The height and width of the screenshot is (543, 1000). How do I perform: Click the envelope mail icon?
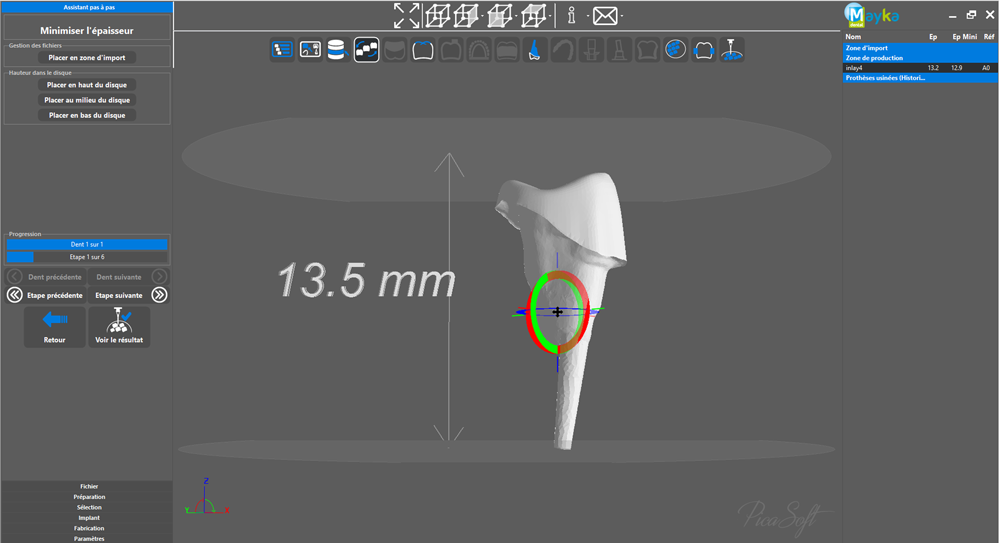(x=605, y=16)
